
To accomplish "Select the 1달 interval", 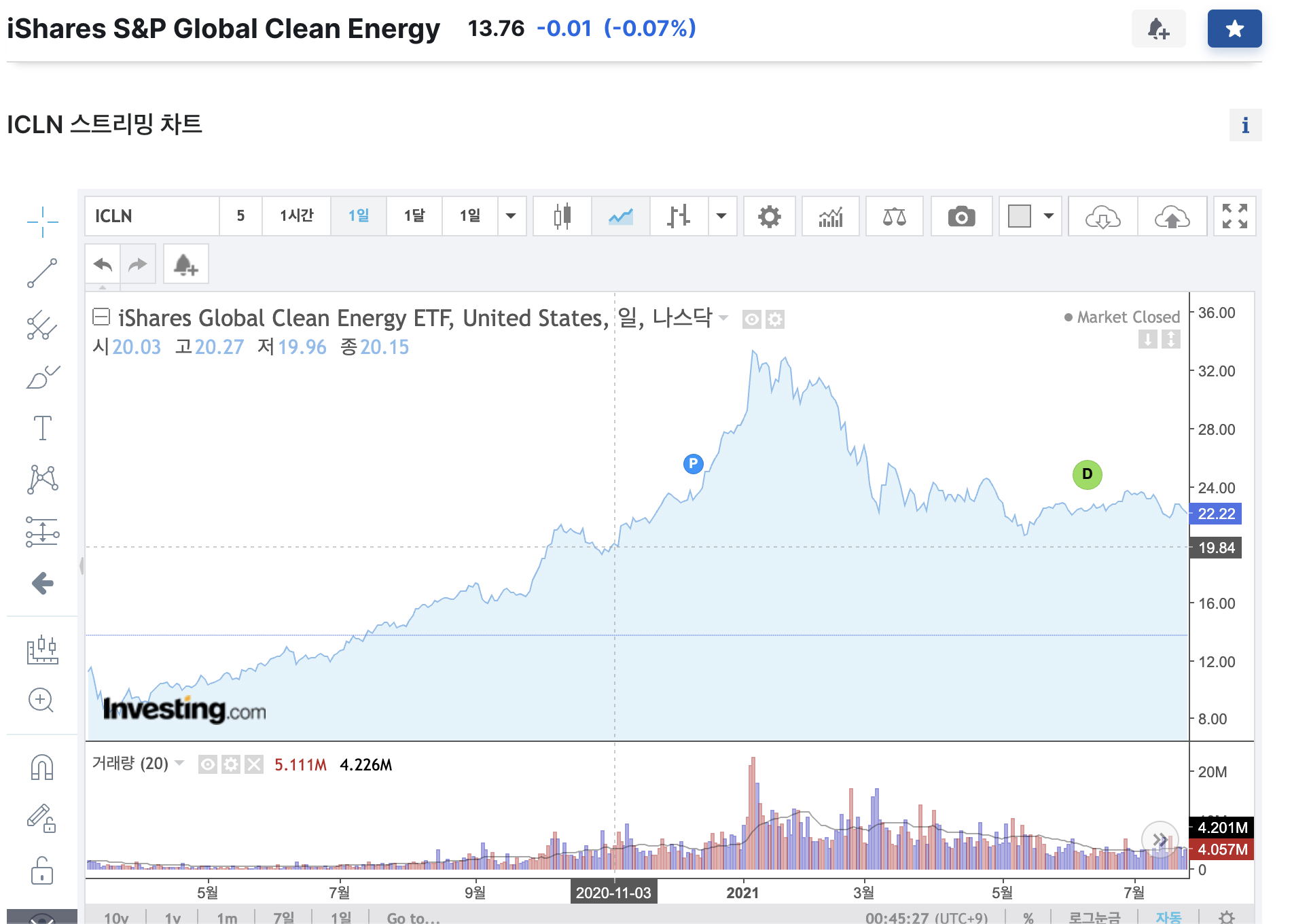I will [x=414, y=216].
